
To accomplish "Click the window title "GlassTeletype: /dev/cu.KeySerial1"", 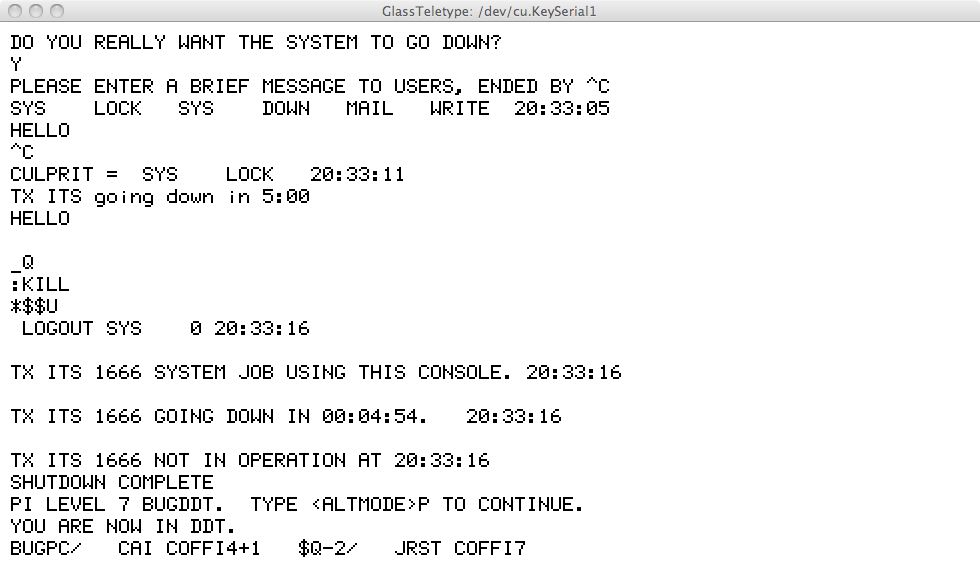I will [x=489, y=11].
